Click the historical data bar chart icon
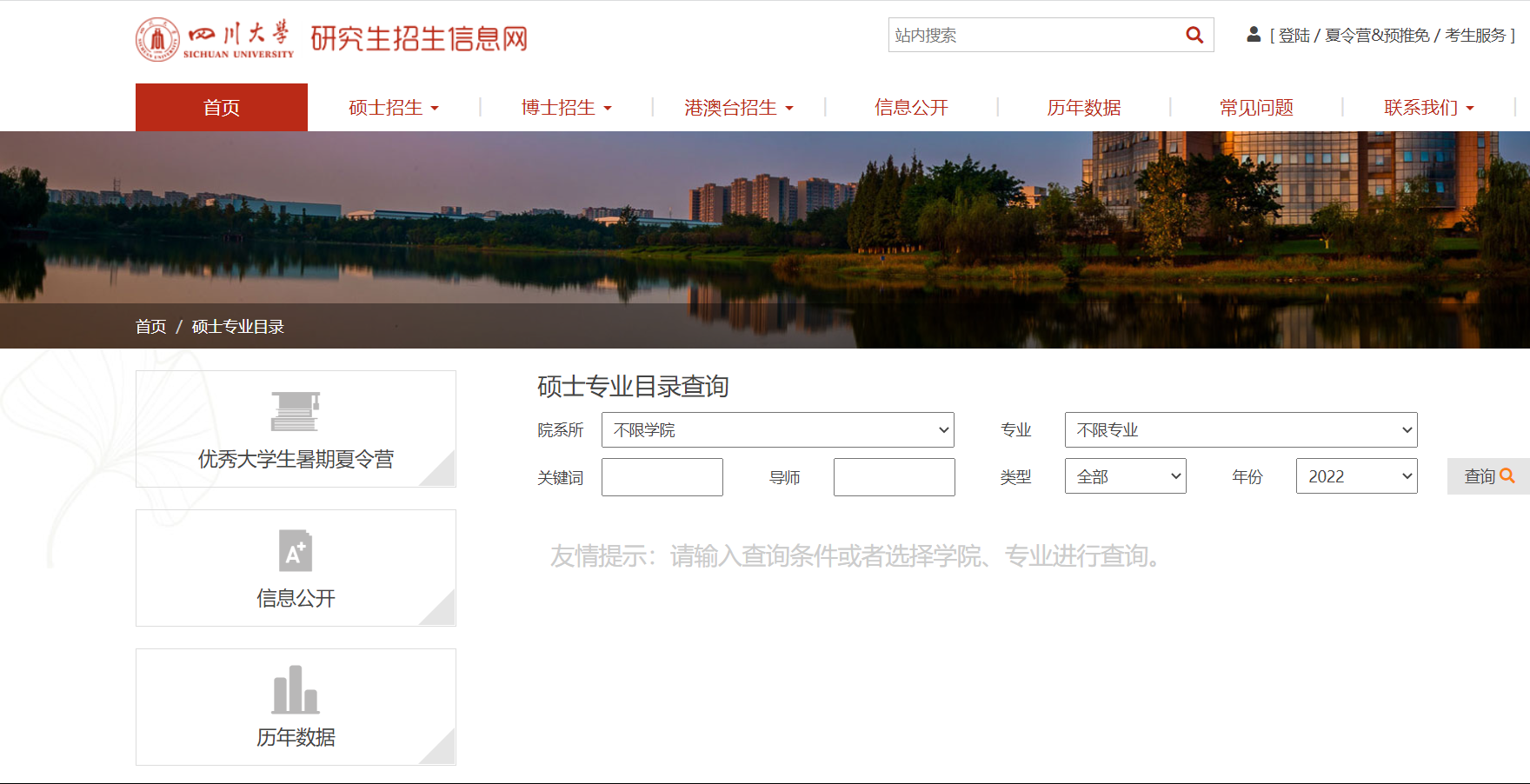1530x784 pixels. click(296, 689)
